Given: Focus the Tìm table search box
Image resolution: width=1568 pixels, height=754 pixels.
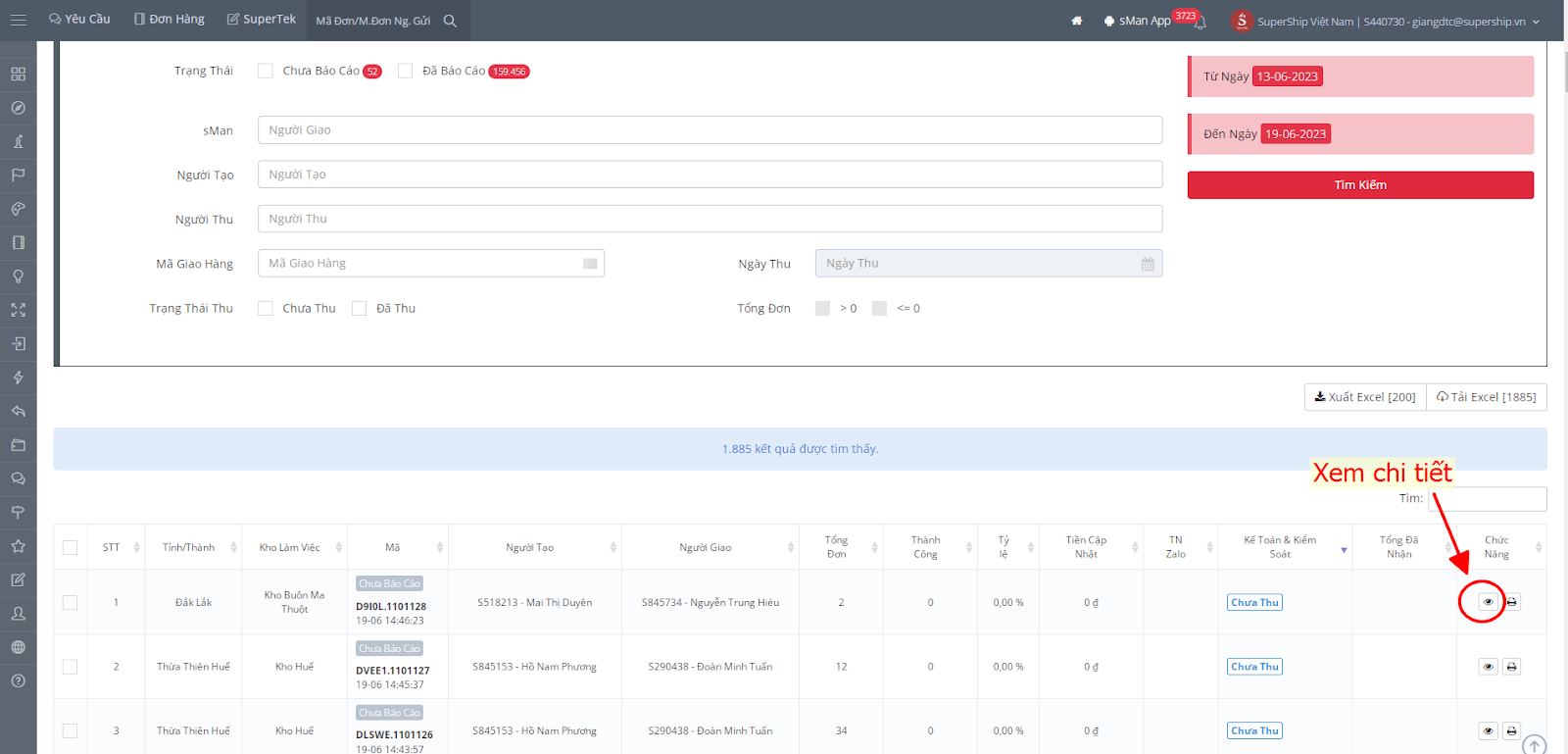Looking at the screenshot, I should tap(1487, 499).
